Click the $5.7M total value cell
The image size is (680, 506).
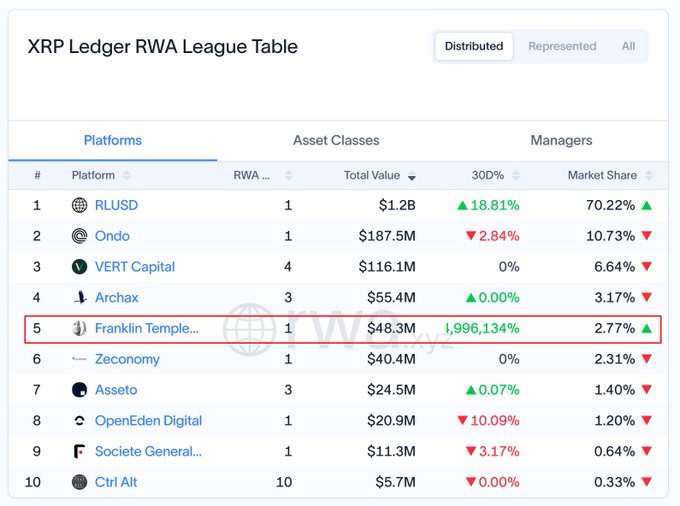pyautogui.click(x=396, y=482)
